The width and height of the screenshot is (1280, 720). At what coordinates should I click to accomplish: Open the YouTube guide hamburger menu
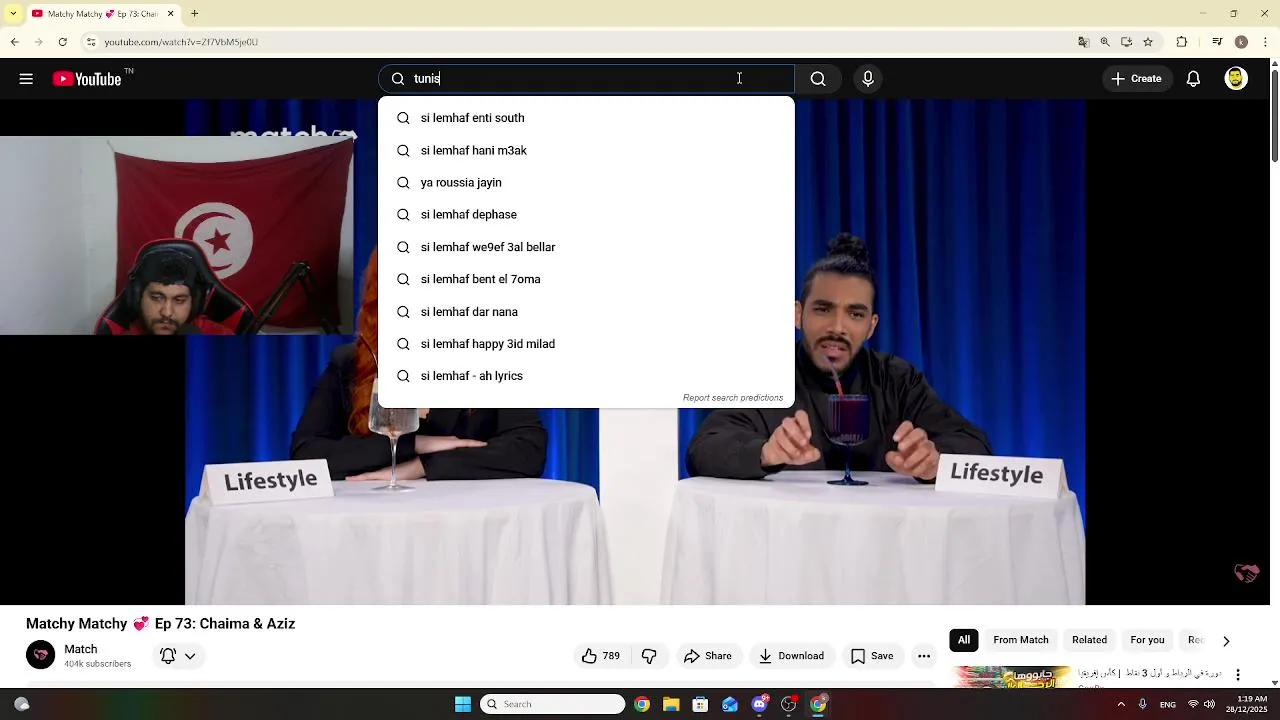[26, 79]
